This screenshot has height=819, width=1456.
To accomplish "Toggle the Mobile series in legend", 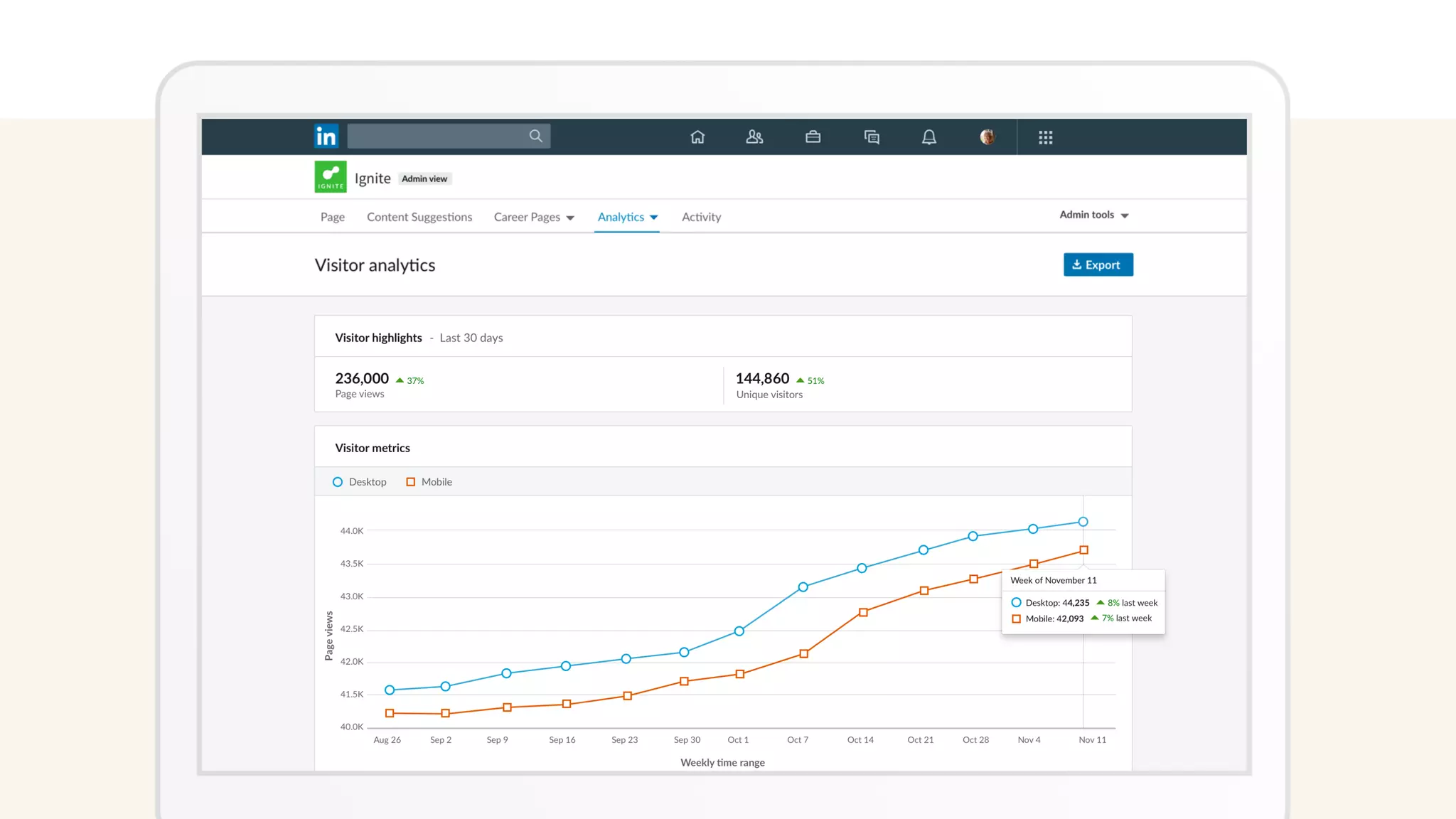I will [429, 482].
